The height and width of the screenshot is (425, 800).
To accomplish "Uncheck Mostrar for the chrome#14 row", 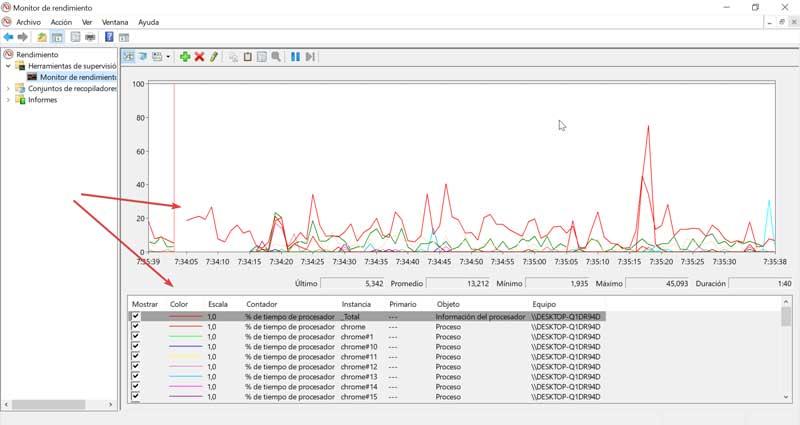I will tap(135, 386).
